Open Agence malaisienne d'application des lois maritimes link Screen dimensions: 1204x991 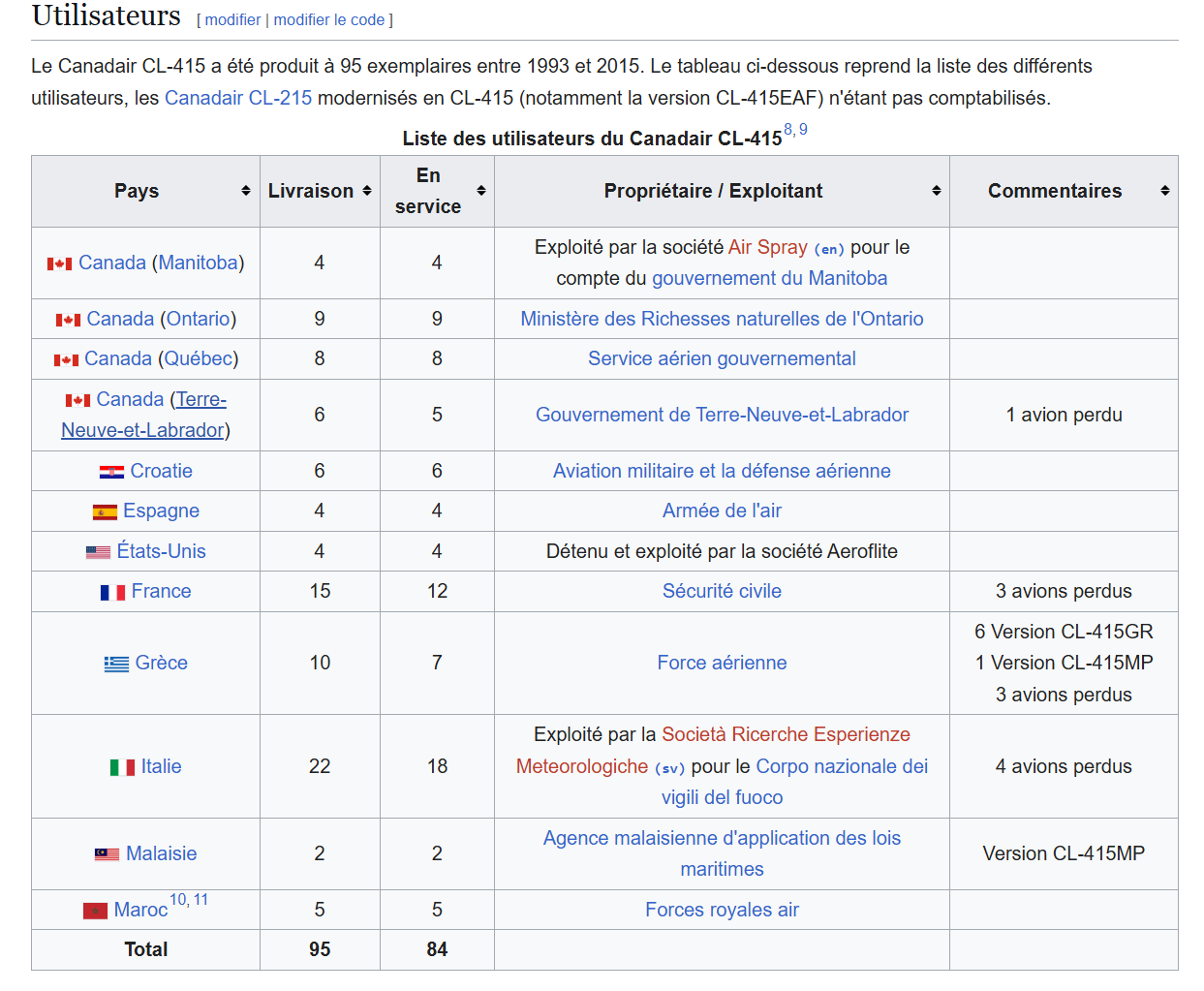pos(723,853)
